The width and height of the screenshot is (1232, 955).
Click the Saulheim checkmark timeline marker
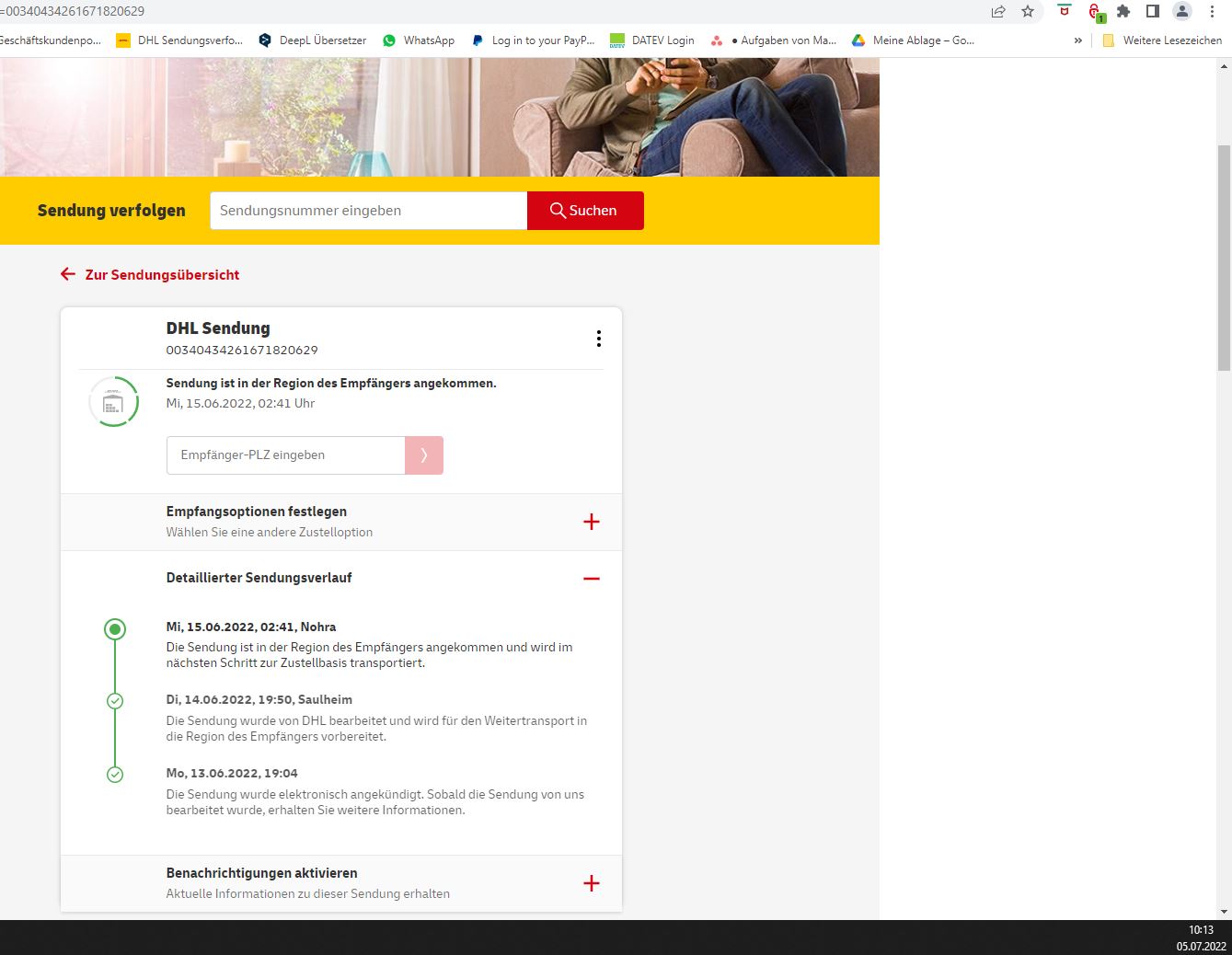(115, 701)
